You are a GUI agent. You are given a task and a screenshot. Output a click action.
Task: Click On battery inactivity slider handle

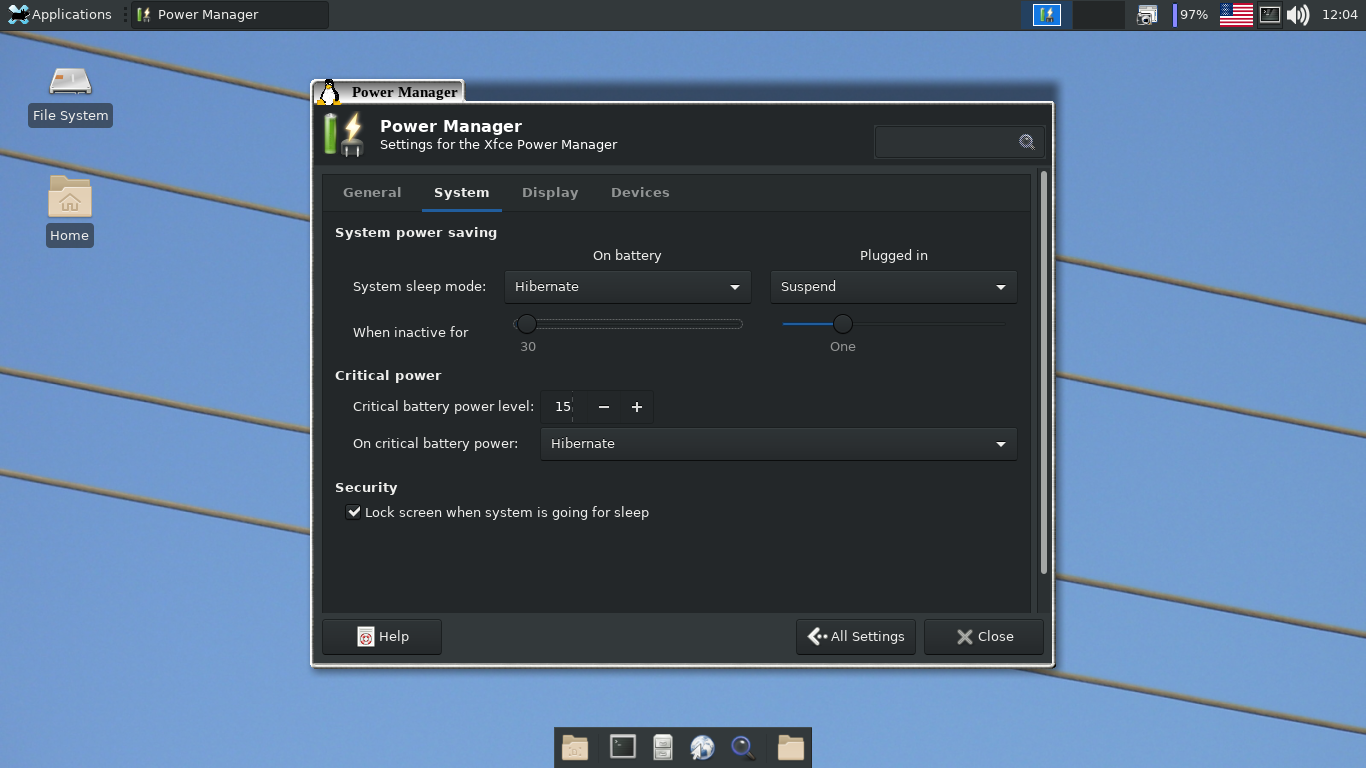tap(526, 324)
